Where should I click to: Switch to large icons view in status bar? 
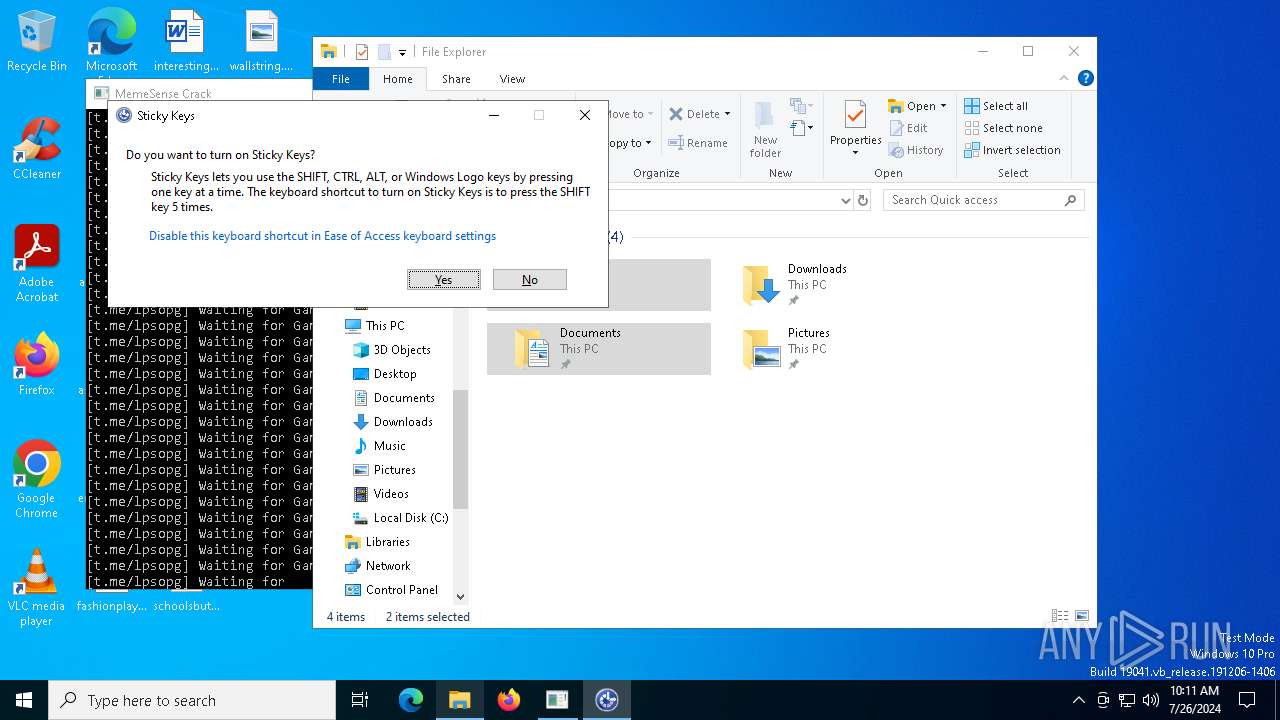[1082, 616]
